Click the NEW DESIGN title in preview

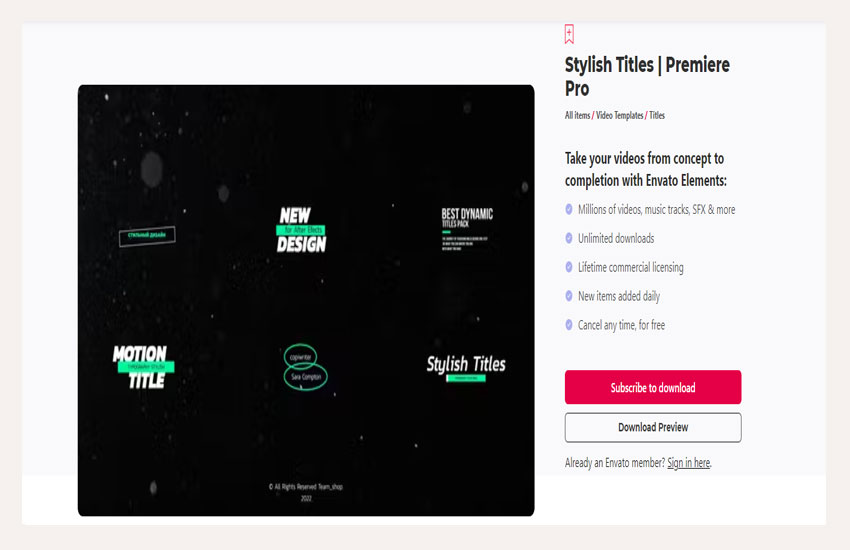pyautogui.click(x=301, y=230)
